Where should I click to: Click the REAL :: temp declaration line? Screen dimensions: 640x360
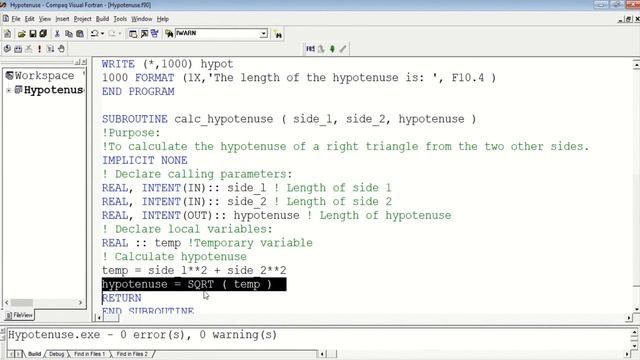[207, 243]
